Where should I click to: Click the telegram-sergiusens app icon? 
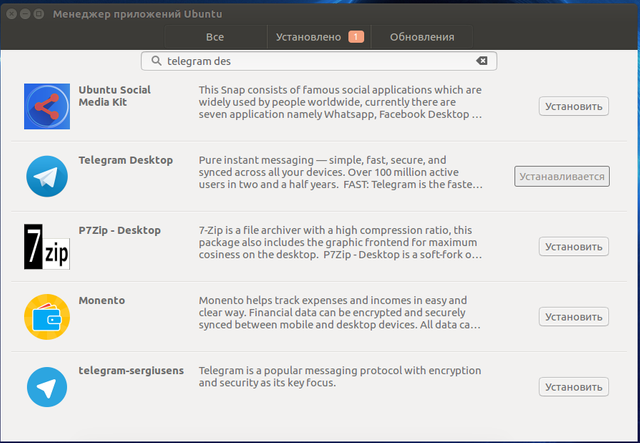[46, 386]
